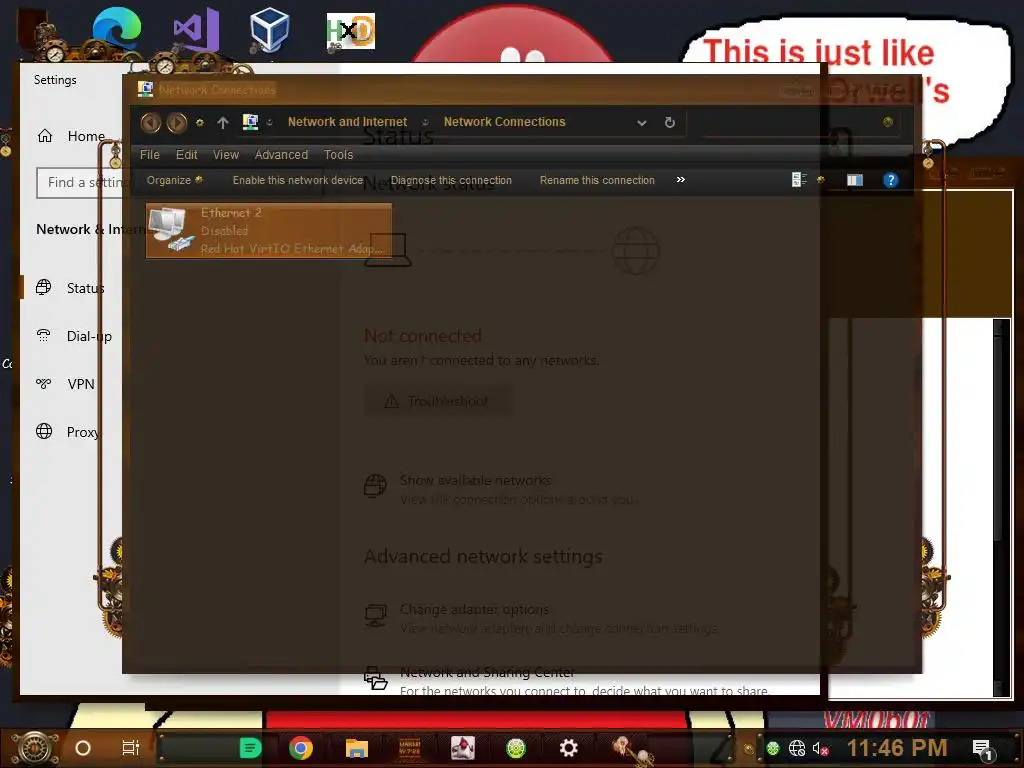Open HxD hex editor desktop shortcut
The height and width of the screenshot is (768, 1024).
point(351,31)
